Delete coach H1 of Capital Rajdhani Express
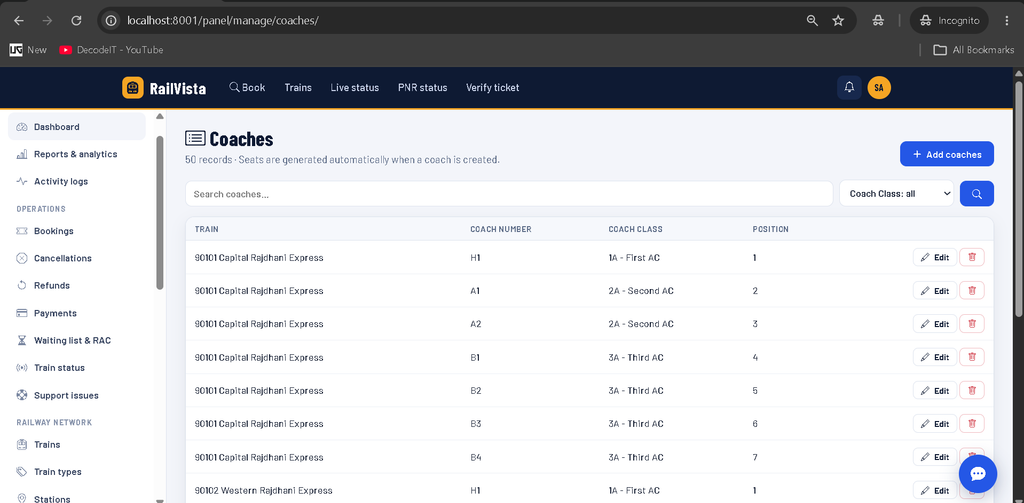 pyautogui.click(x=972, y=257)
